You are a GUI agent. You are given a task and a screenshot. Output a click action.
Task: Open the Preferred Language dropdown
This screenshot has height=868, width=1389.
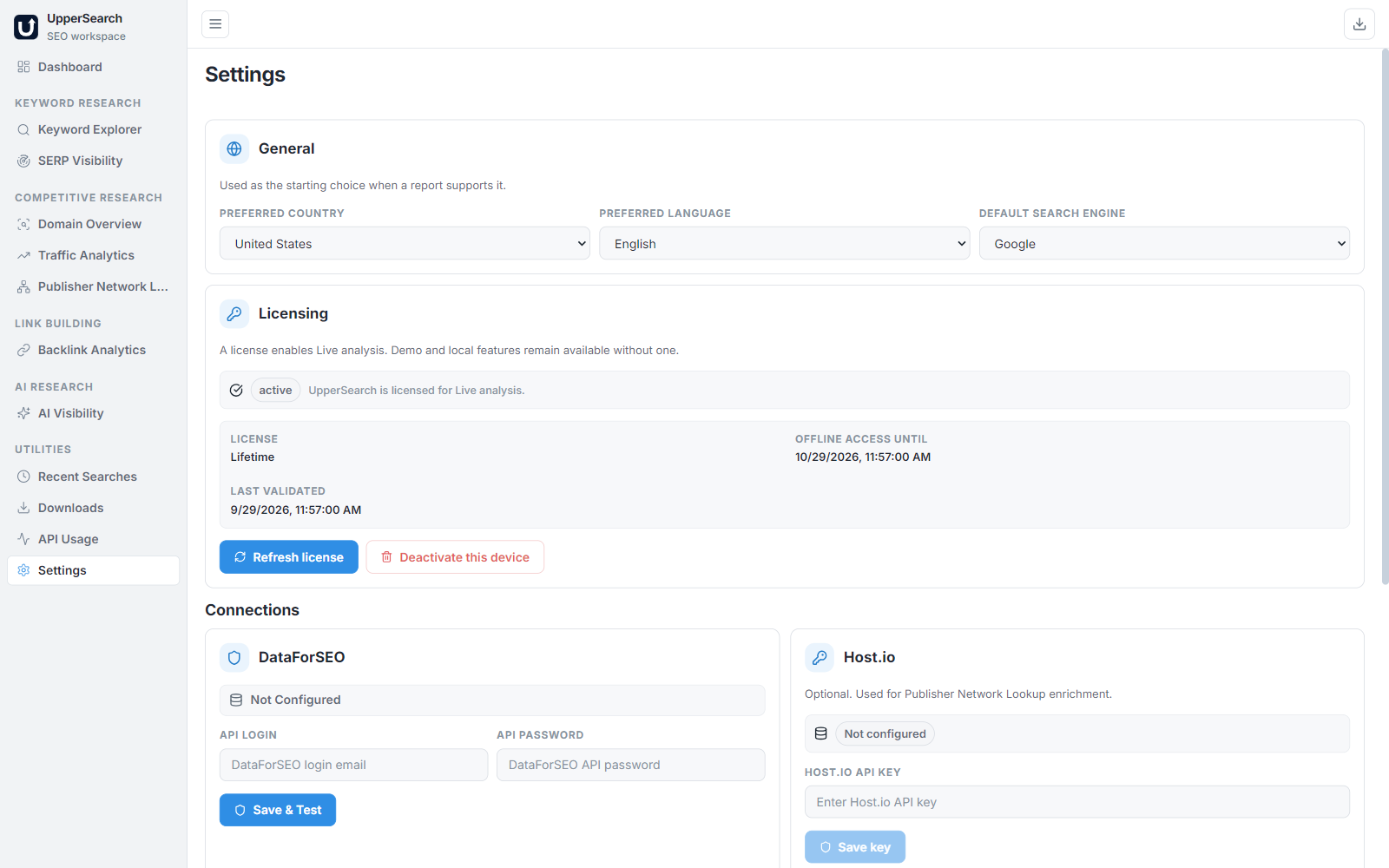pyautogui.click(x=784, y=244)
